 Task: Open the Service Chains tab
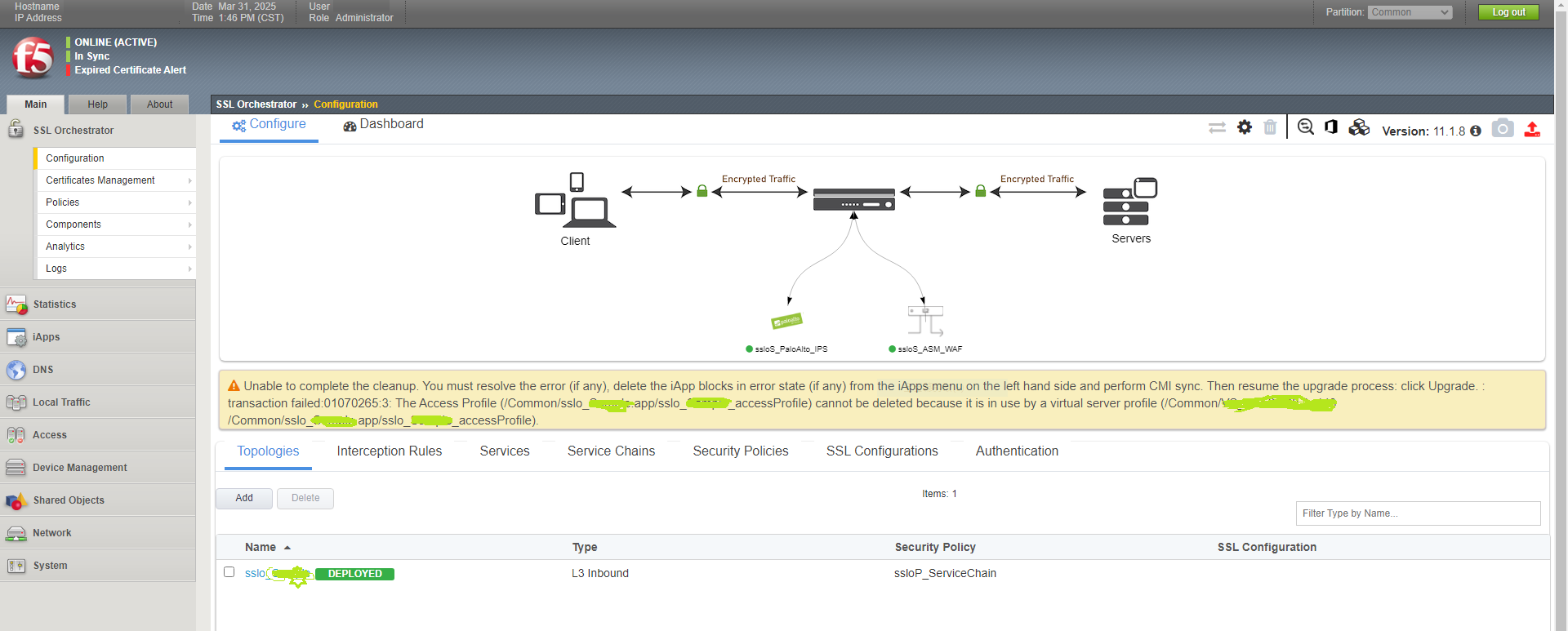pos(611,451)
